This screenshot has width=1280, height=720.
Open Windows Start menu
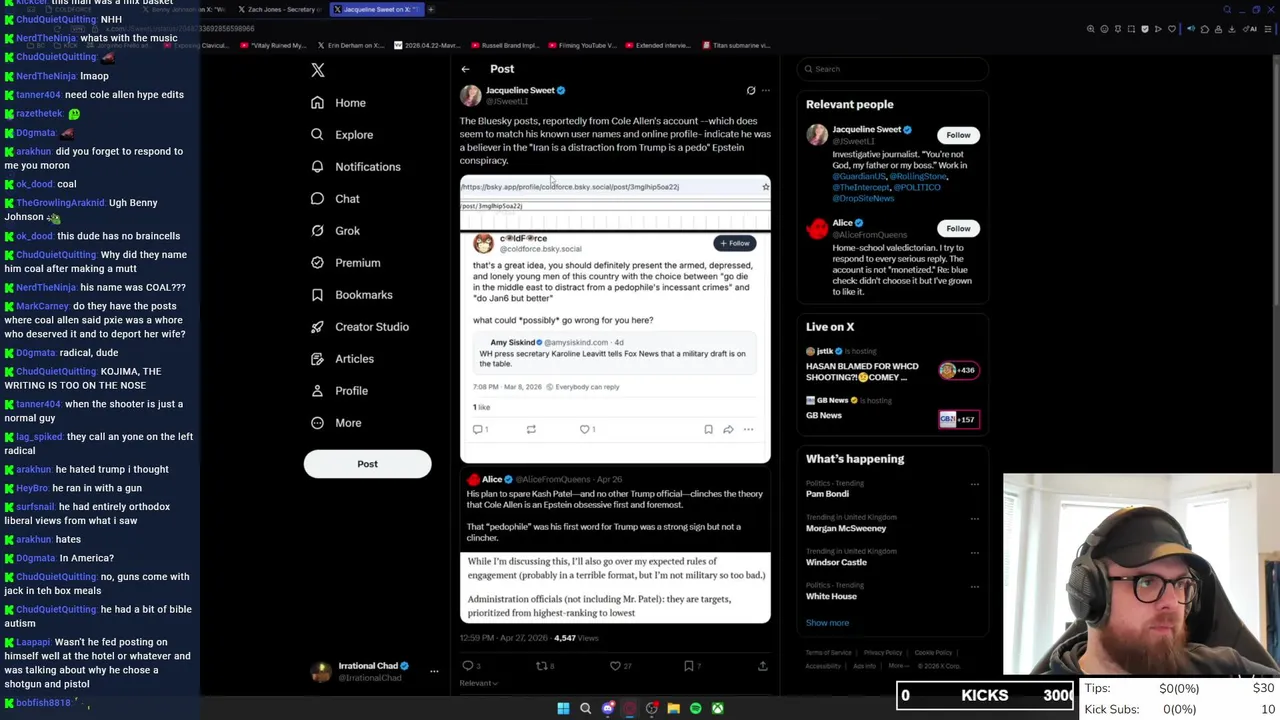[563, 708]
